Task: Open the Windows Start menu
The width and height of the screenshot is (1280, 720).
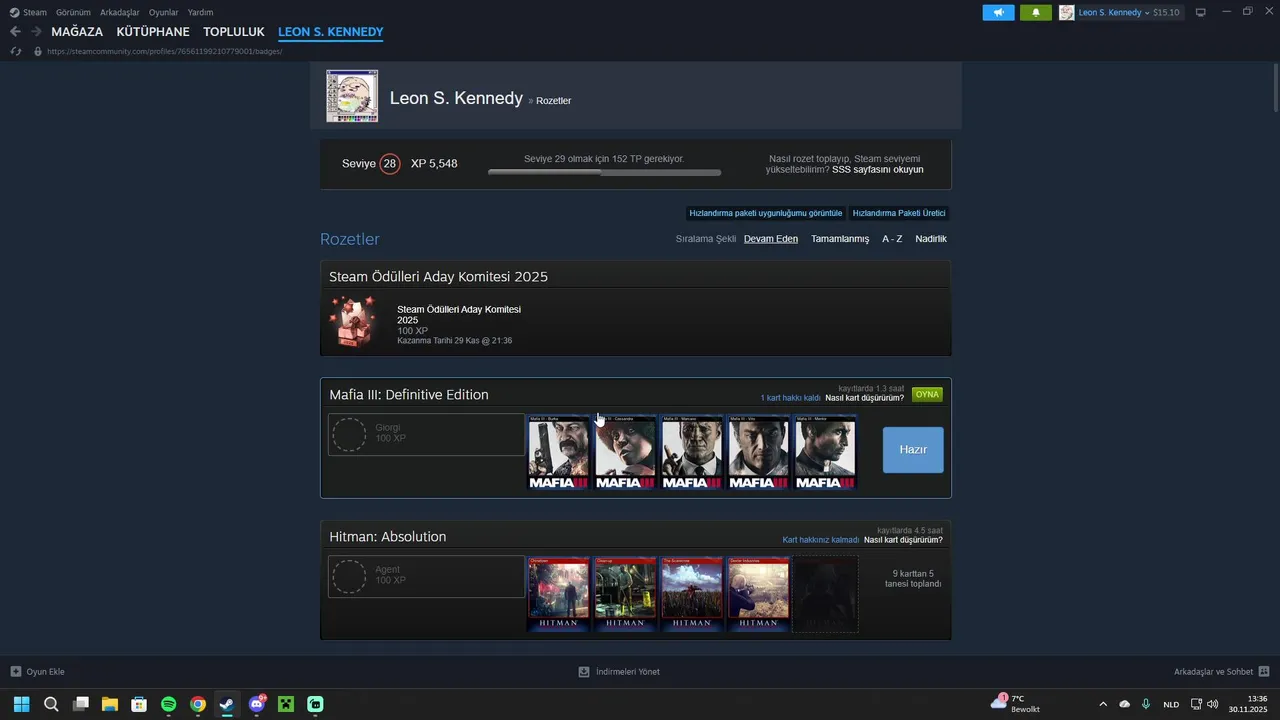Action: point(22,704)
